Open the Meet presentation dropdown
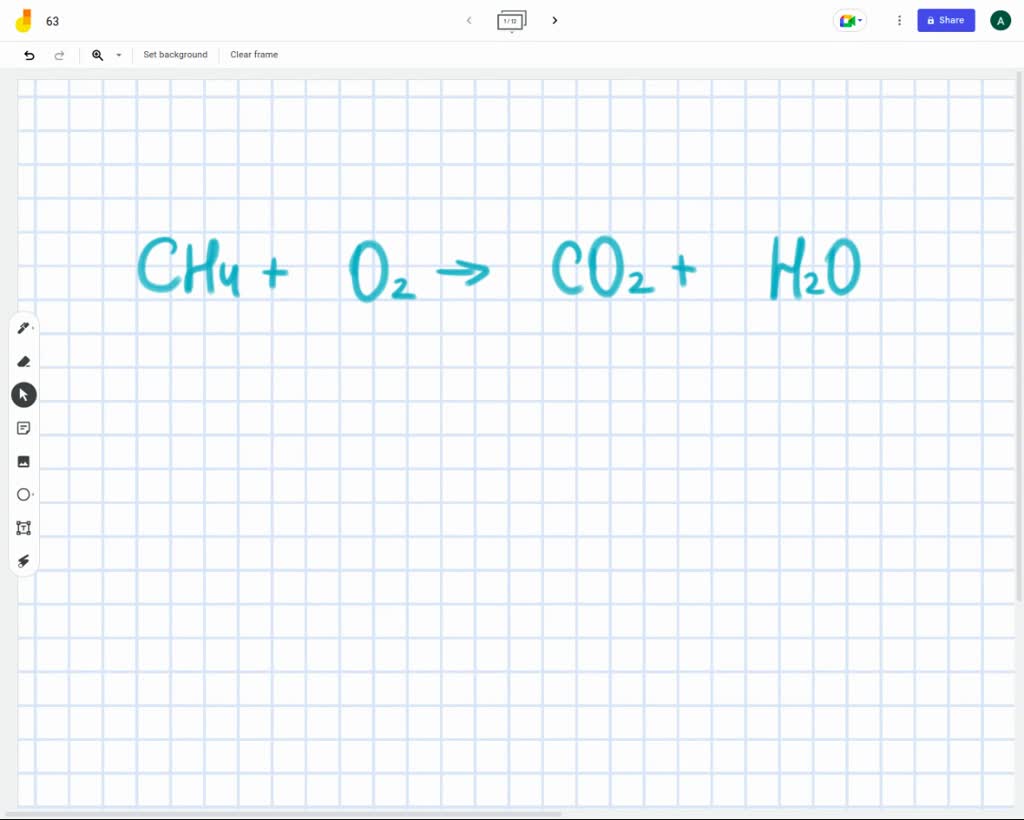Viewport: 1024px width, 820px height. 849,20
